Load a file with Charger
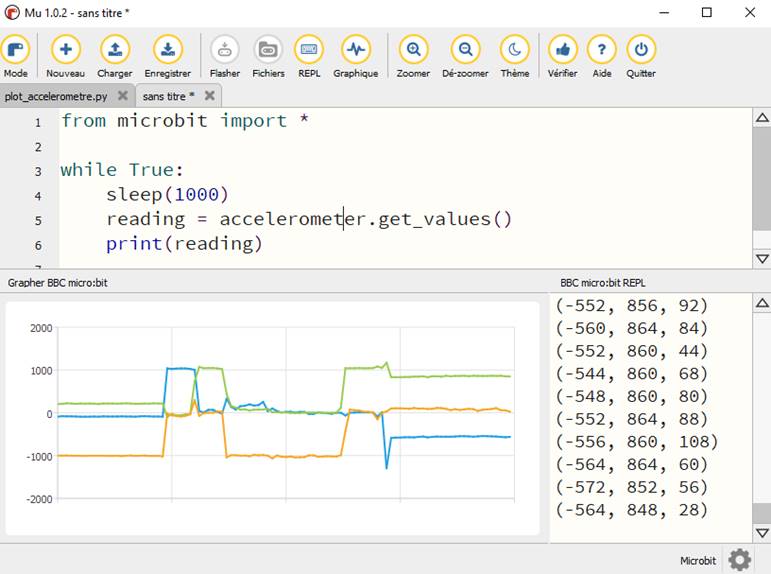 click(115, 57)
